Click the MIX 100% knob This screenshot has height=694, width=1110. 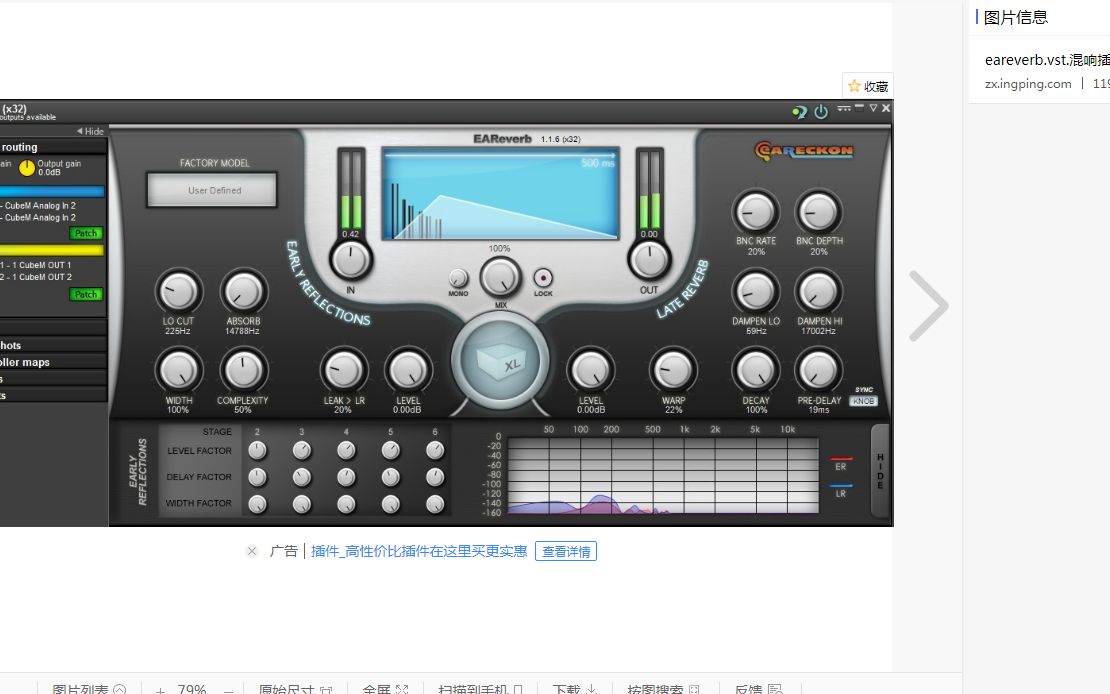pyautogui.click(x=500, y=277)
